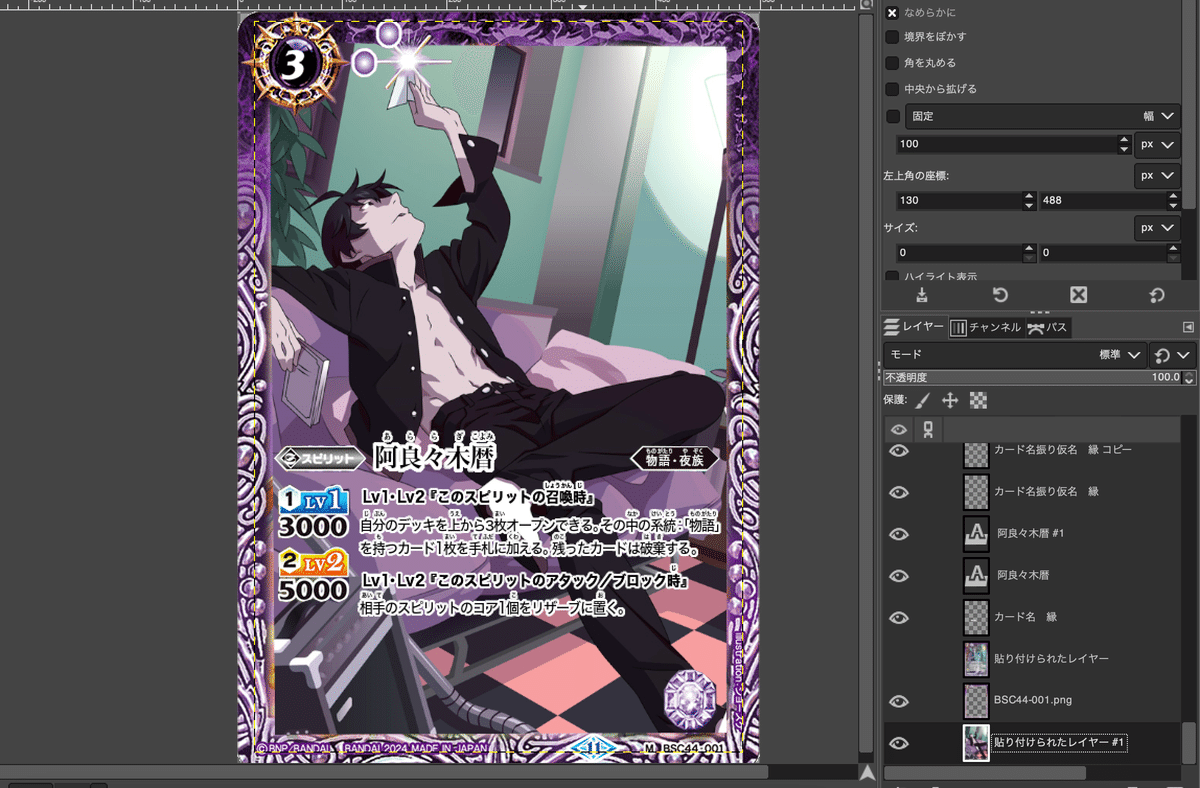Click the Y coordinate field showing 488
1200x788 pixels.
(x=1103, y=200)
